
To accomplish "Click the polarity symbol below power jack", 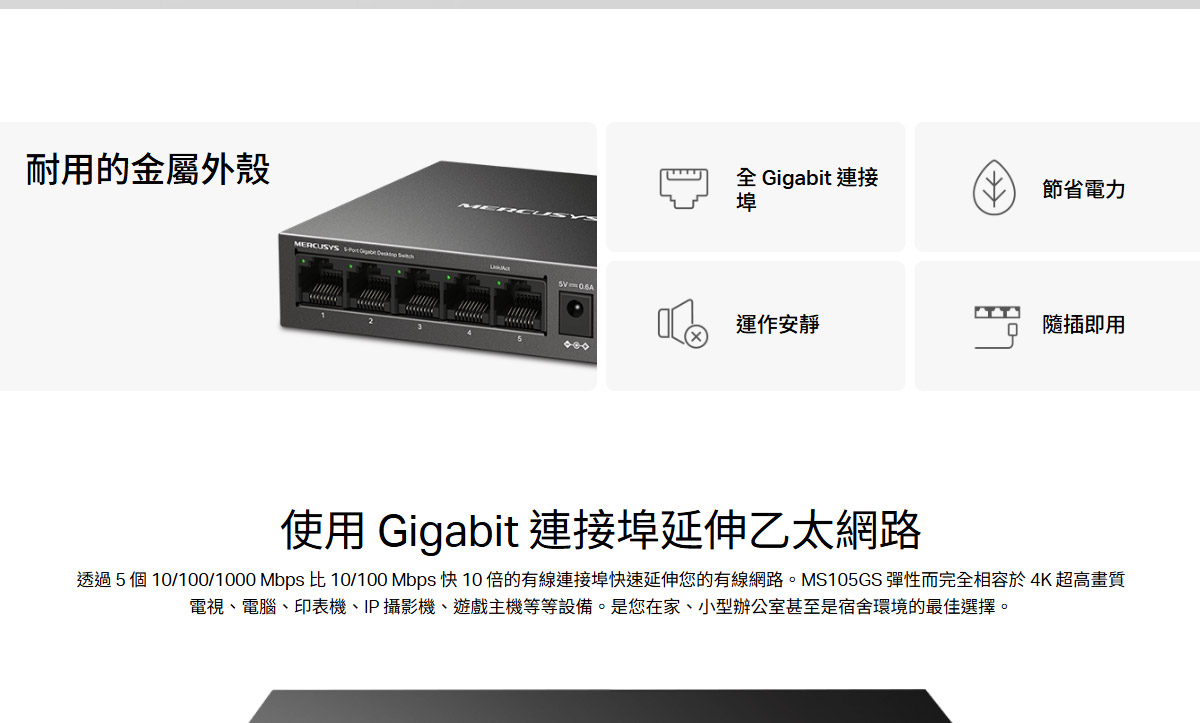I will click(x=575, y=345).
